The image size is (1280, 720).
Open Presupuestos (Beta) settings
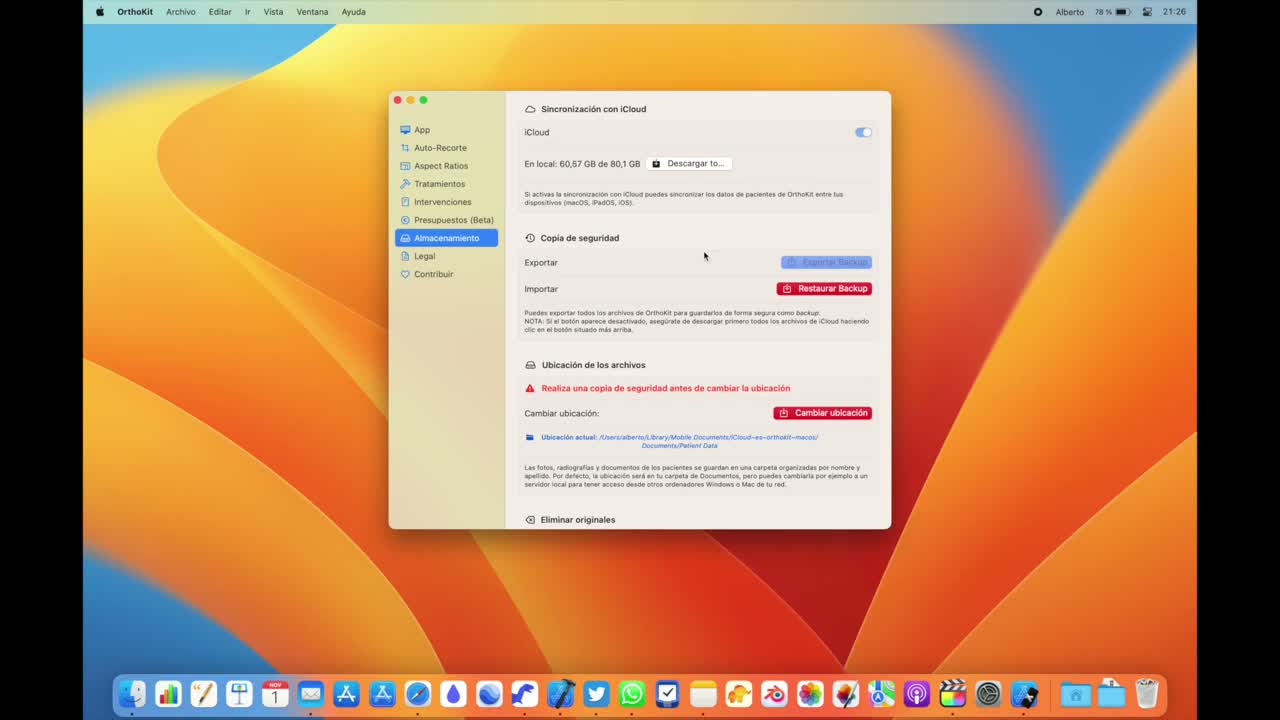pyautogui.click(x=446, y=220)
